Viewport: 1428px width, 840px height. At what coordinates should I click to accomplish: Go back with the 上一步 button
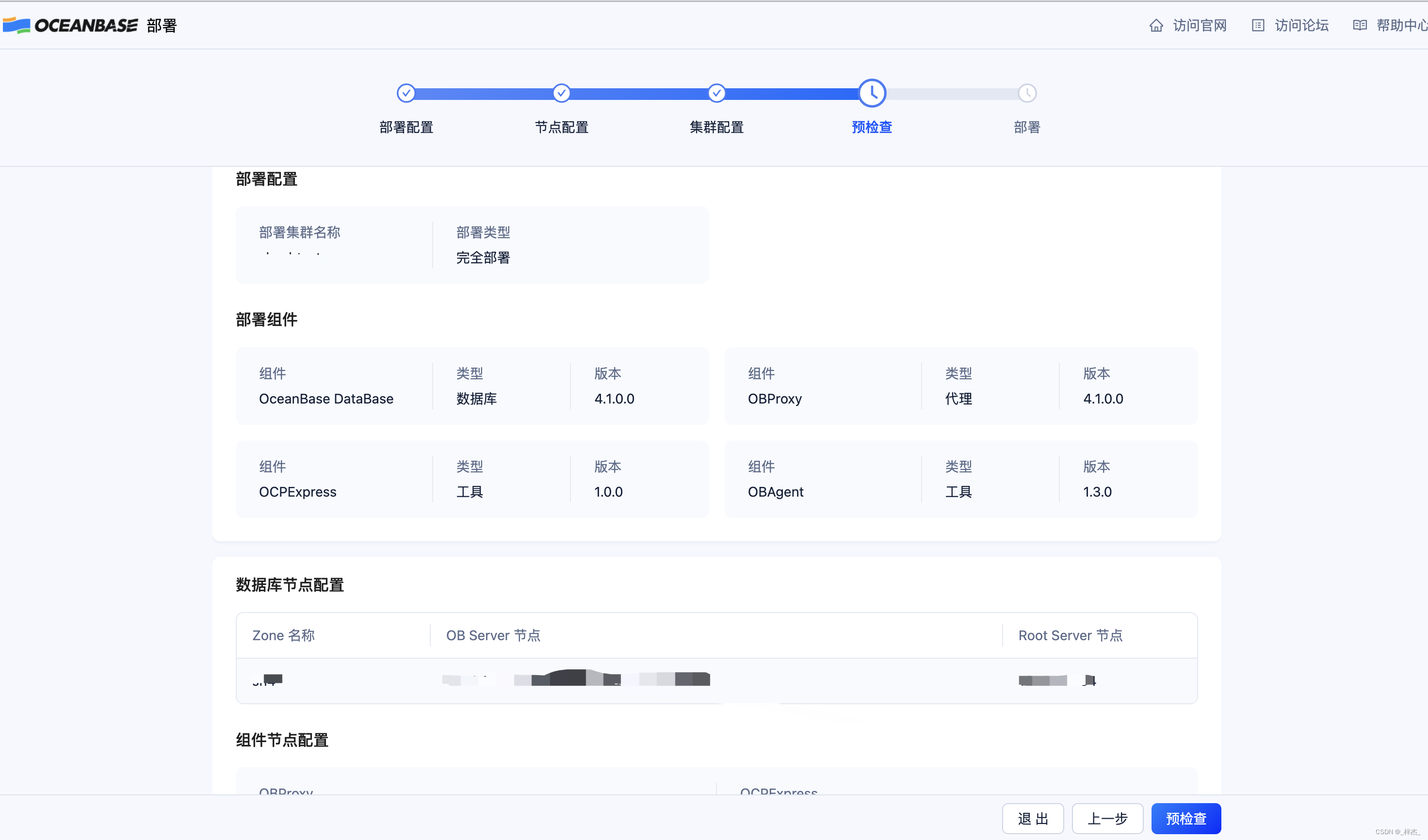(1108, 819)
